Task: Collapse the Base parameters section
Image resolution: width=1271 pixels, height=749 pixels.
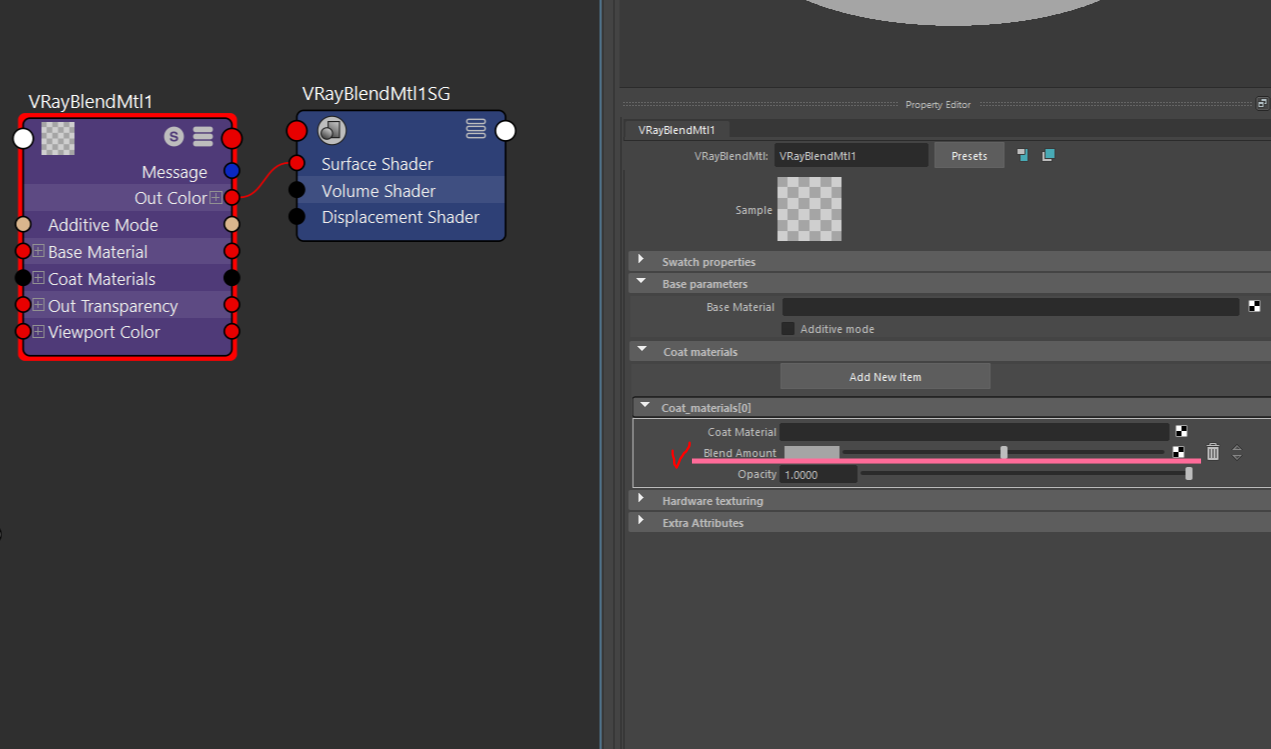Action: pyautogui.click(x=641, y=282)
